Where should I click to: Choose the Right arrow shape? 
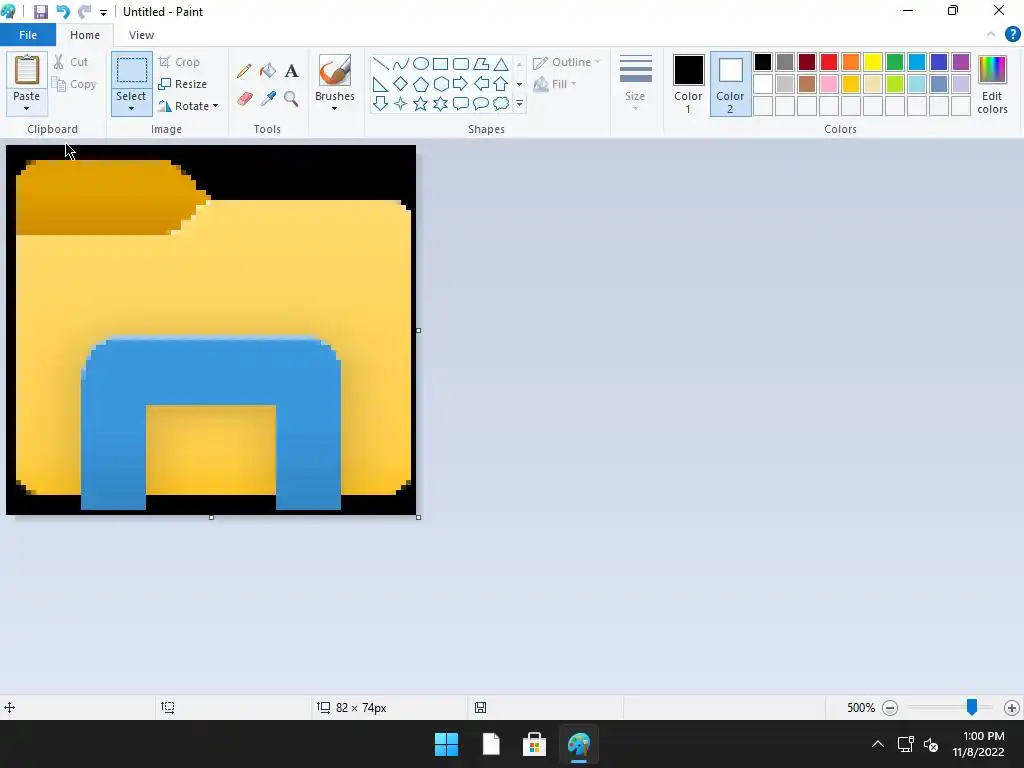click(461, 84)
